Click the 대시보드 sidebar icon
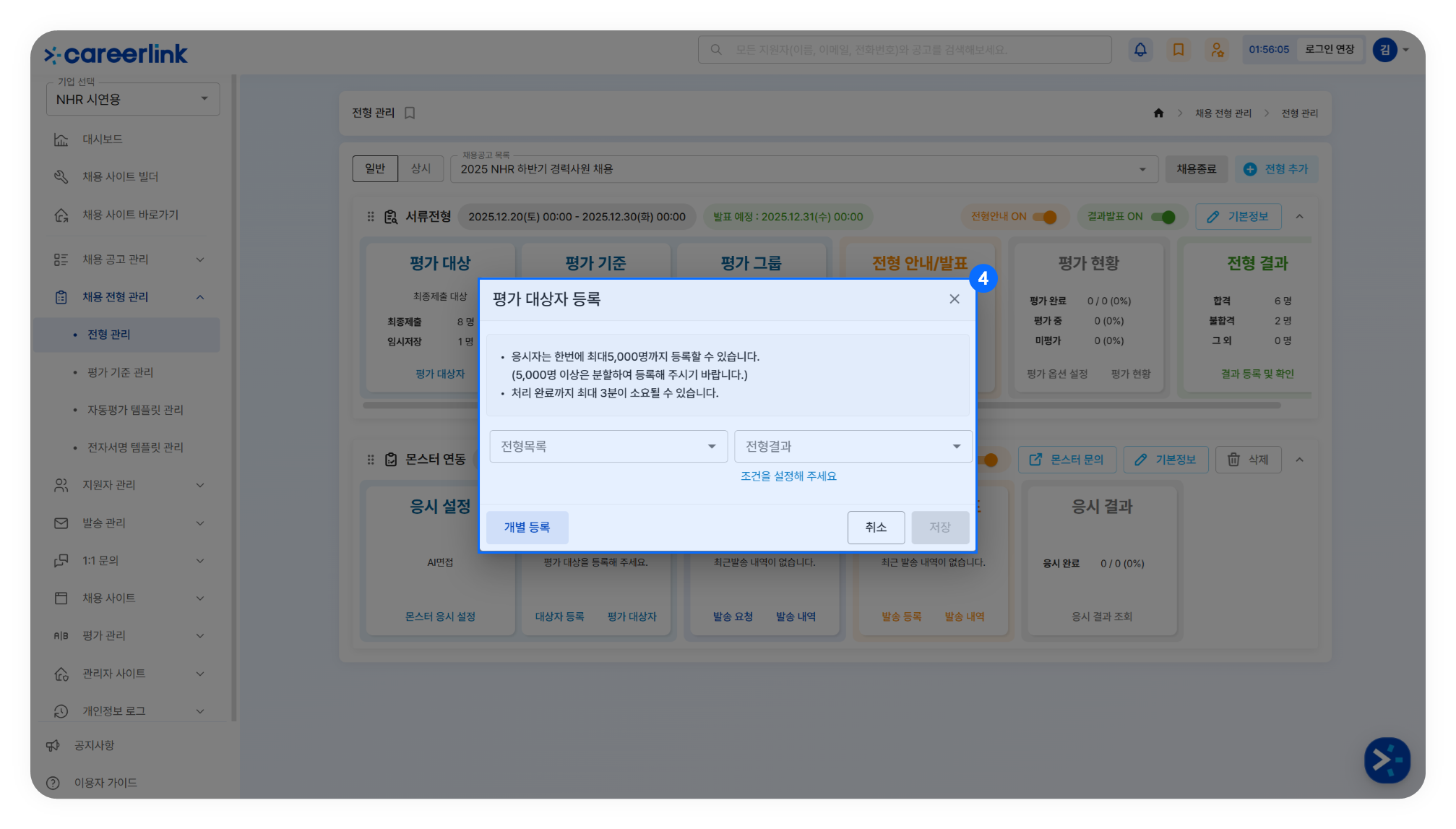This screenshot has height=829, width=1456. point(61,139)
